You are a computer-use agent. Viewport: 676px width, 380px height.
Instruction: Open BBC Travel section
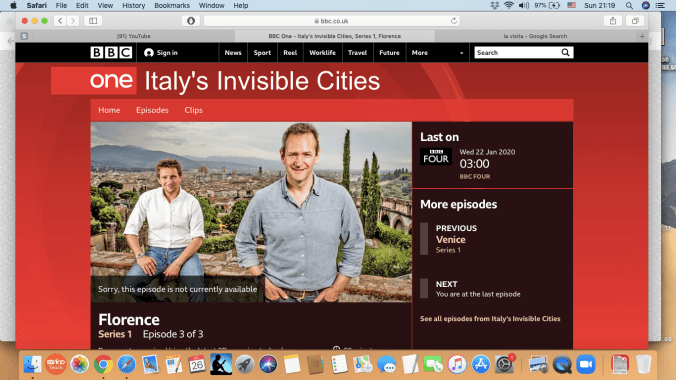click(357, 53)
